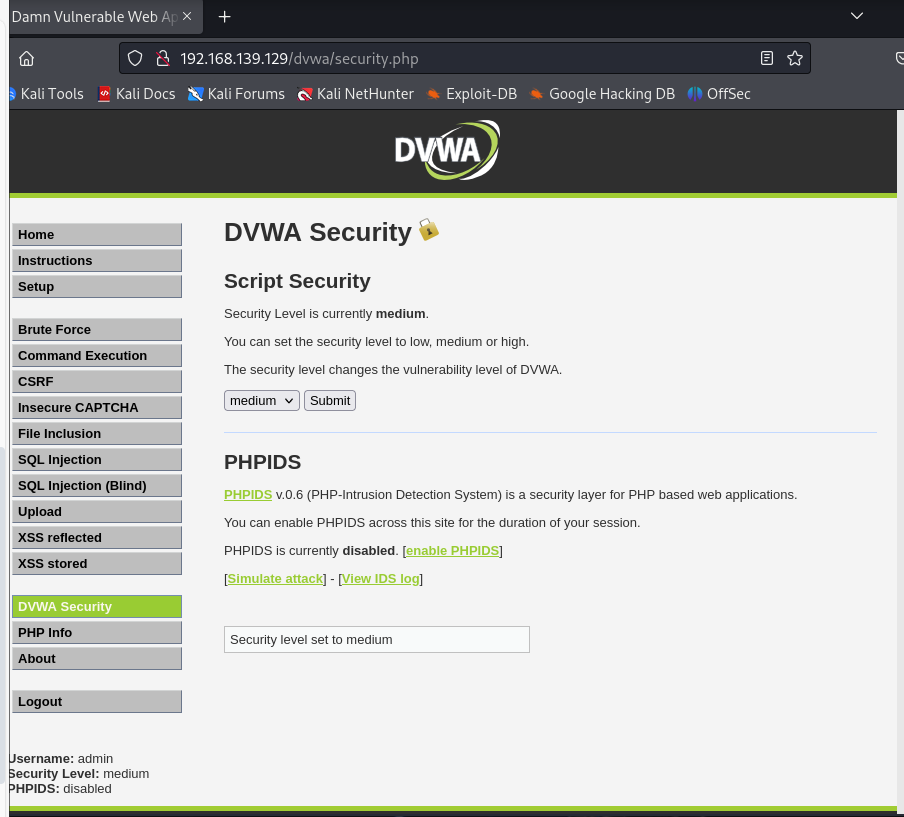Click Logout in sidebar

(97, 702)
